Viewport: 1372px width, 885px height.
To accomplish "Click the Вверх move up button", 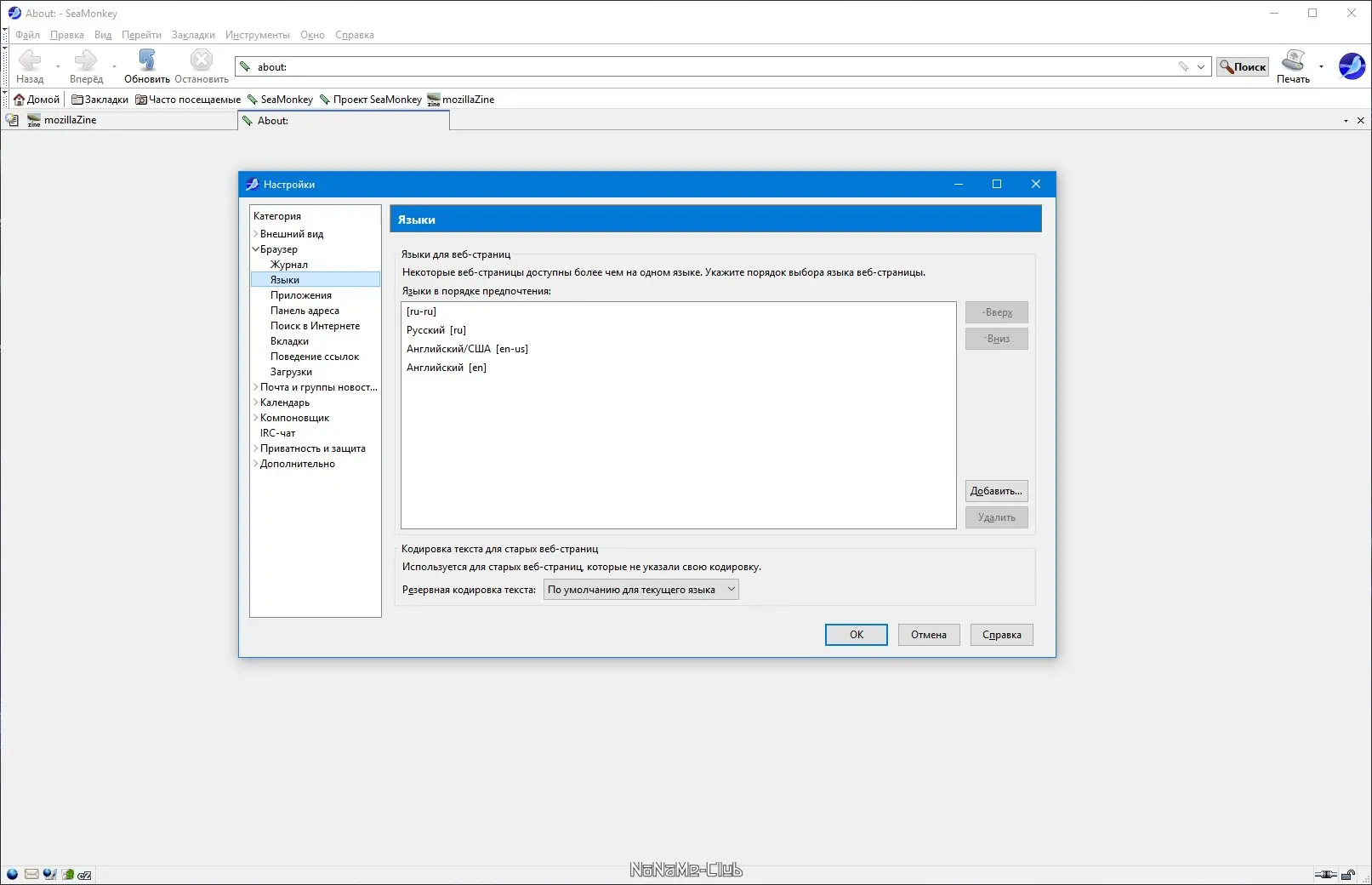I will [x=997, y=312].
